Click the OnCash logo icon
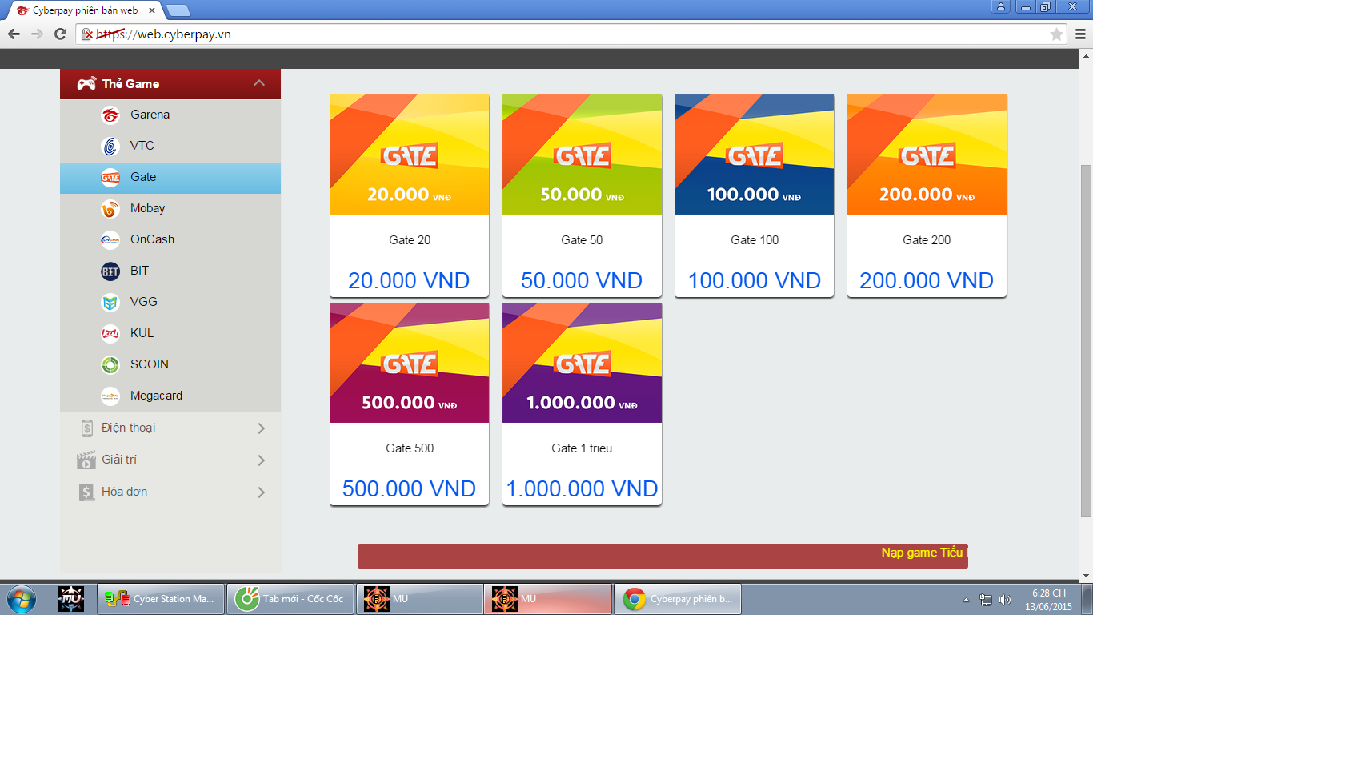Screen dimensions: 1366x768 tap(110, 240)
